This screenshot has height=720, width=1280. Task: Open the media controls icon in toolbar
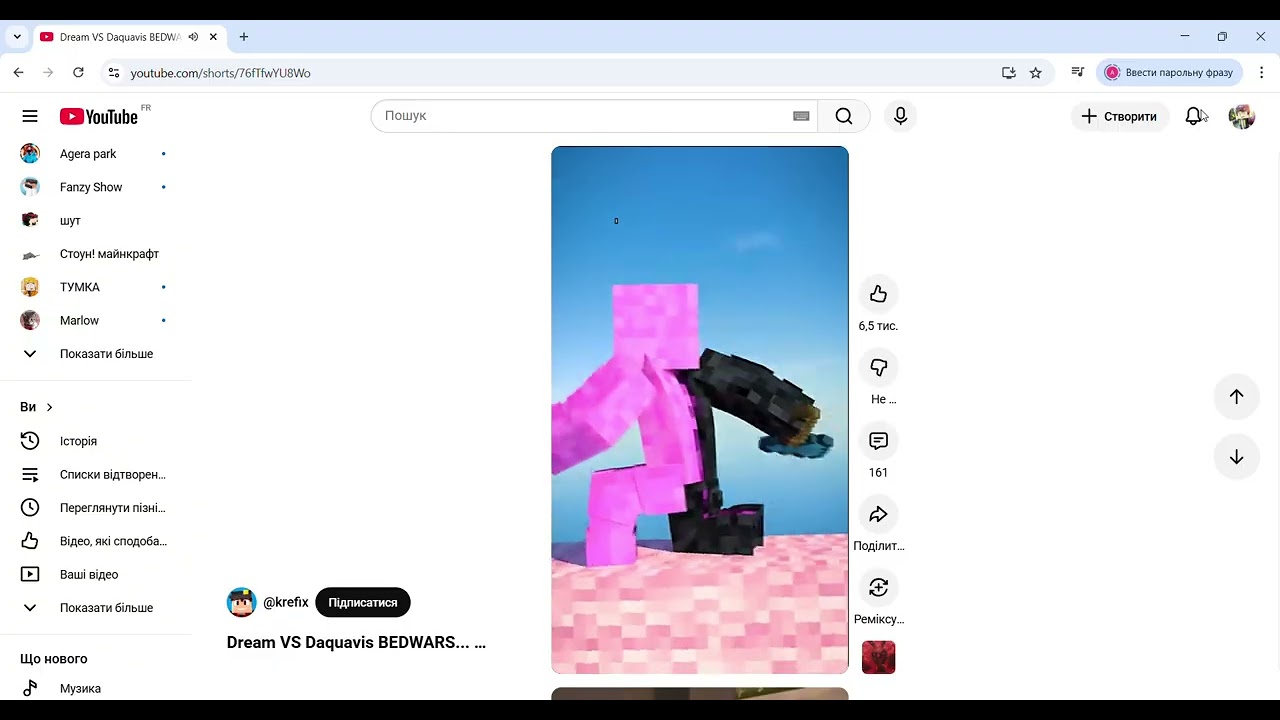click(1077, 73)
